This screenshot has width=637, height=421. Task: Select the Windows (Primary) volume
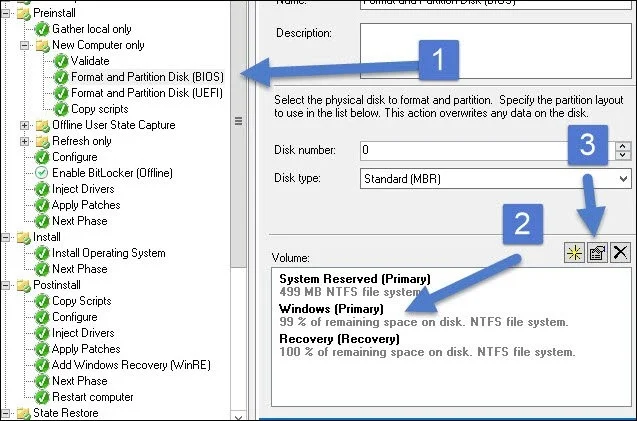tap(424, 315)
